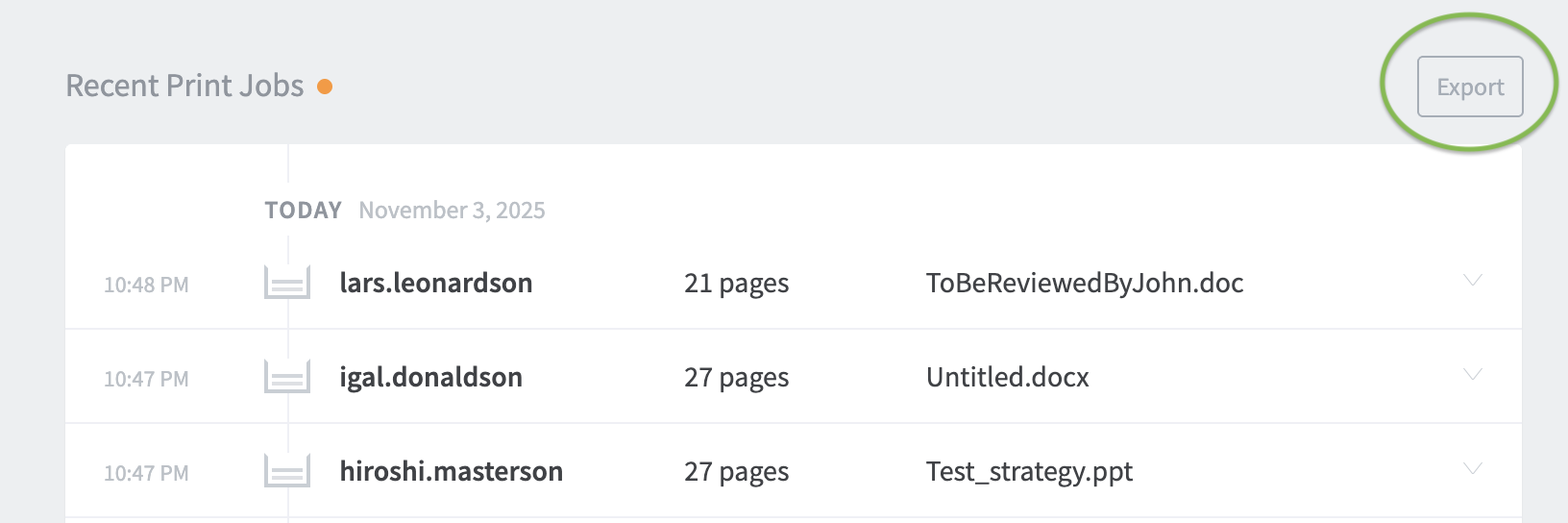This screenshot has height=523, width=1568.
Task: Click the orange status dot beside heading
Action: click(x=325, y=87)
